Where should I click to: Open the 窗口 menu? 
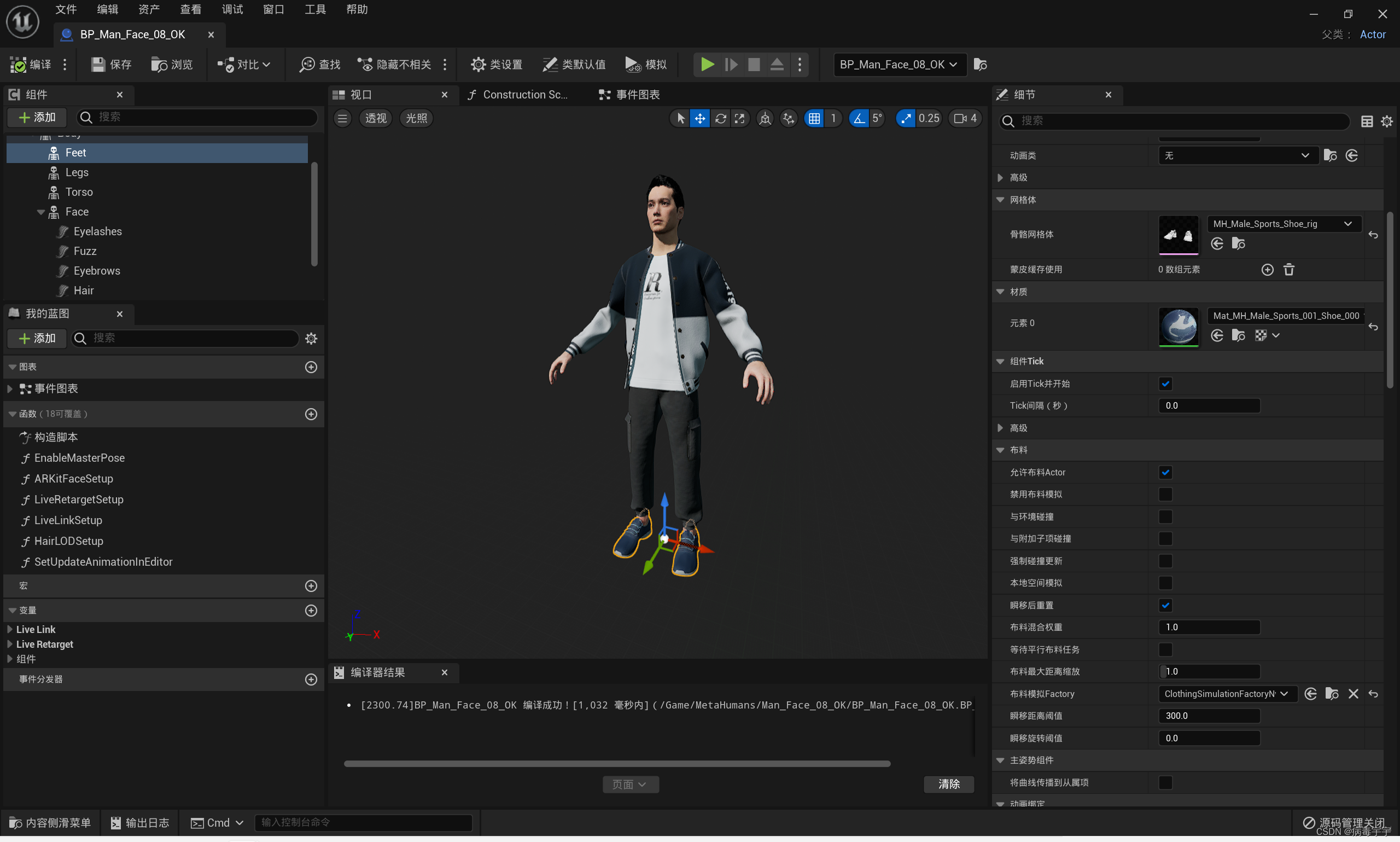click(273, 9)
